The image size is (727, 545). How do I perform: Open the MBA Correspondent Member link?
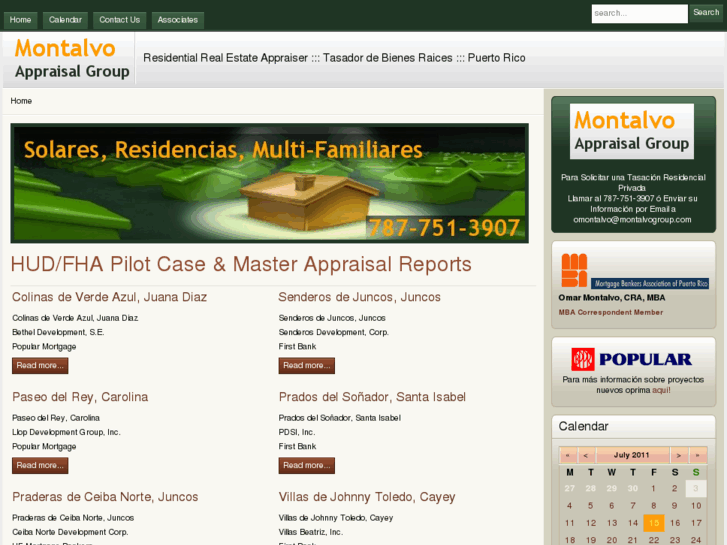[x=611, y=313]
